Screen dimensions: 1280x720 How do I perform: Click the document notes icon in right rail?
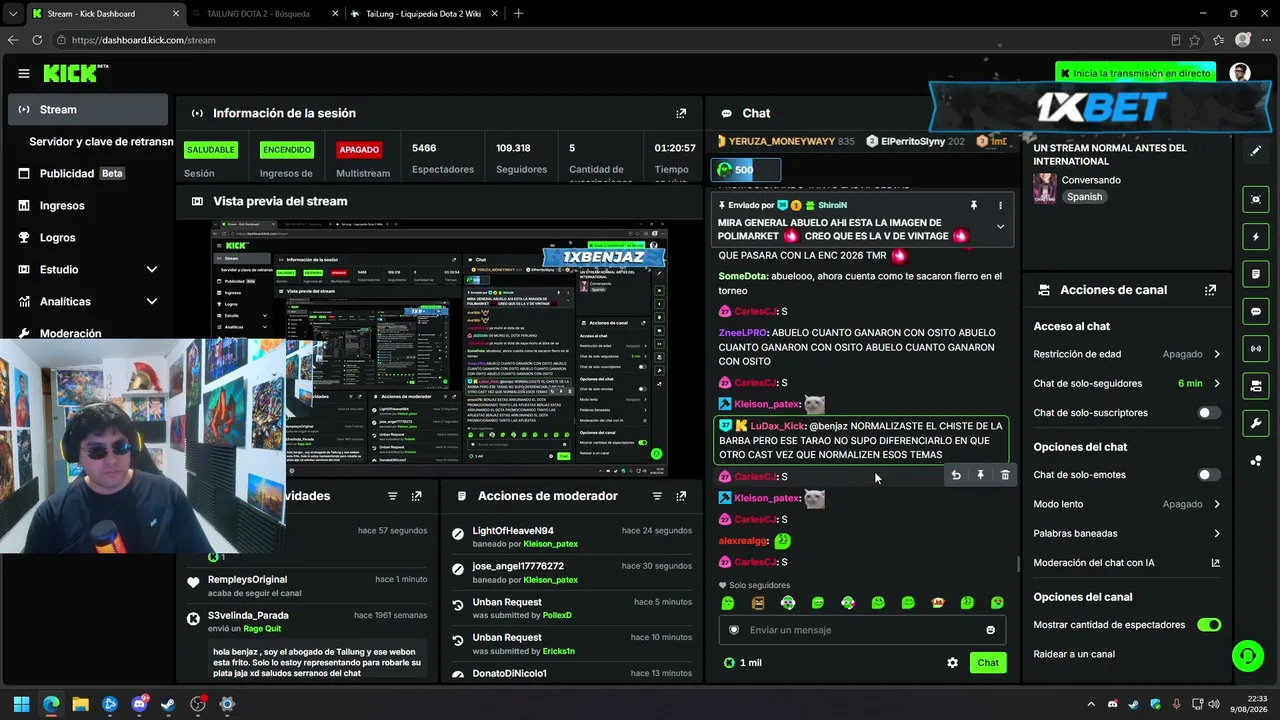(x=1256, y=274)
